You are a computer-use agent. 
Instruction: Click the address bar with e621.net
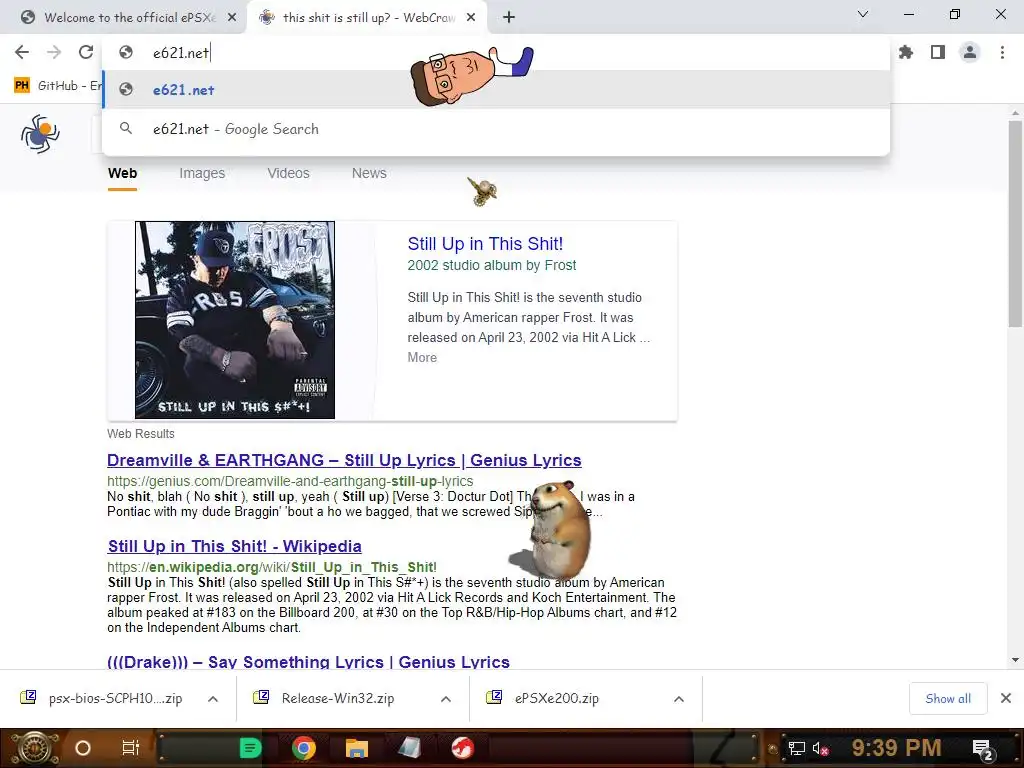click(496, 52)
